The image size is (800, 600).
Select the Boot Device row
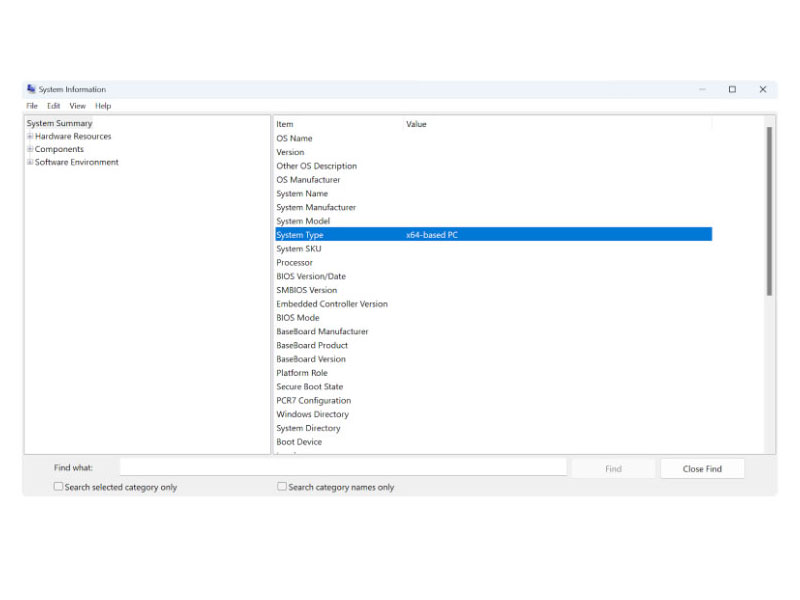pos(493,441)
